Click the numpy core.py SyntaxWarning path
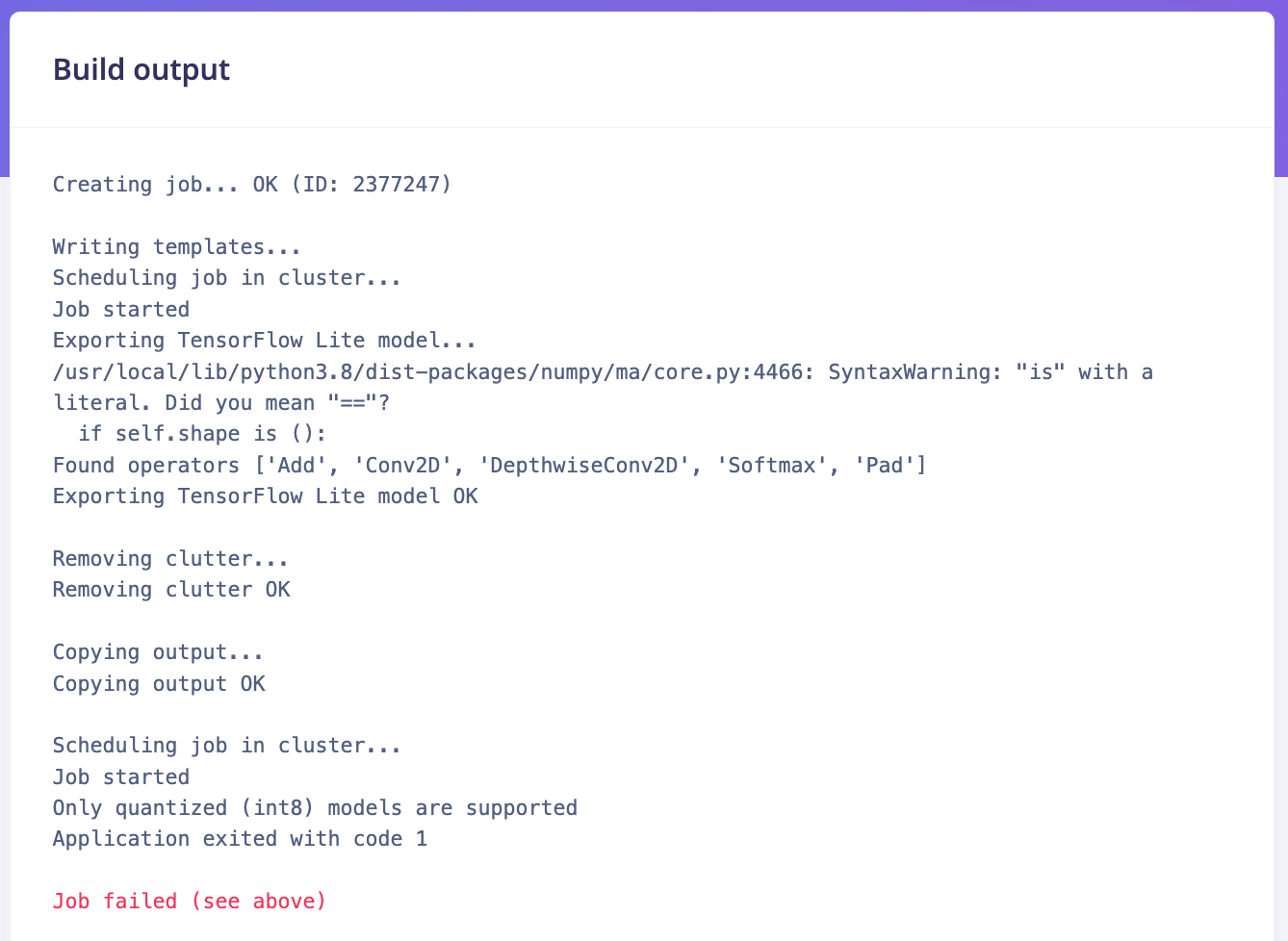1288x941 pixels. [x=427, y=372]
